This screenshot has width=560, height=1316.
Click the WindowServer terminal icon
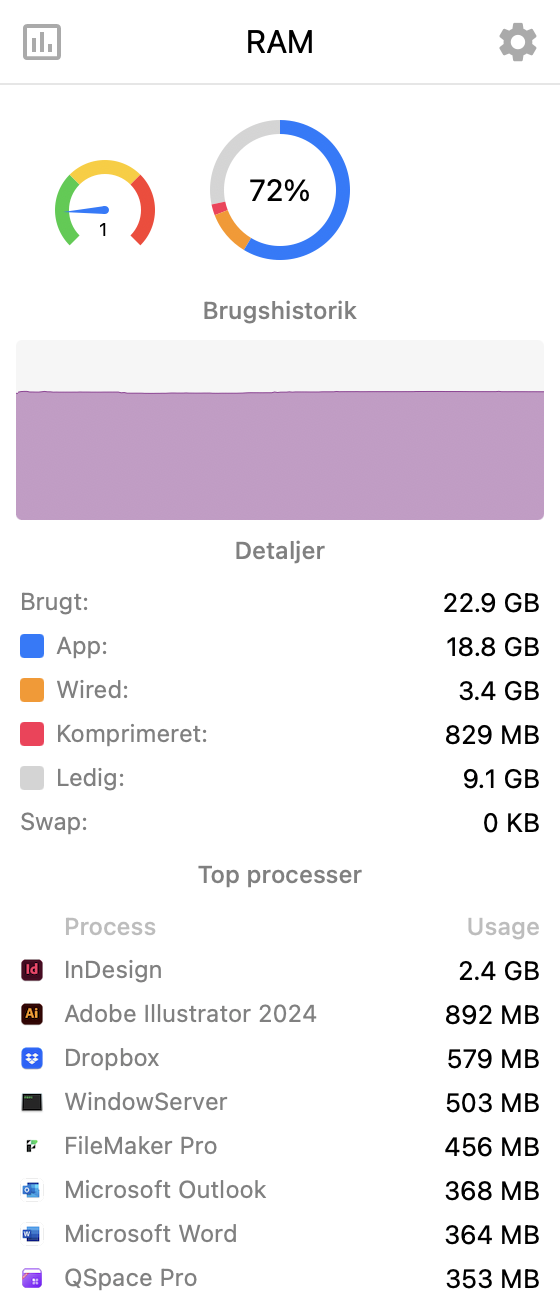pyautogui.click(x=32, y=1101)
